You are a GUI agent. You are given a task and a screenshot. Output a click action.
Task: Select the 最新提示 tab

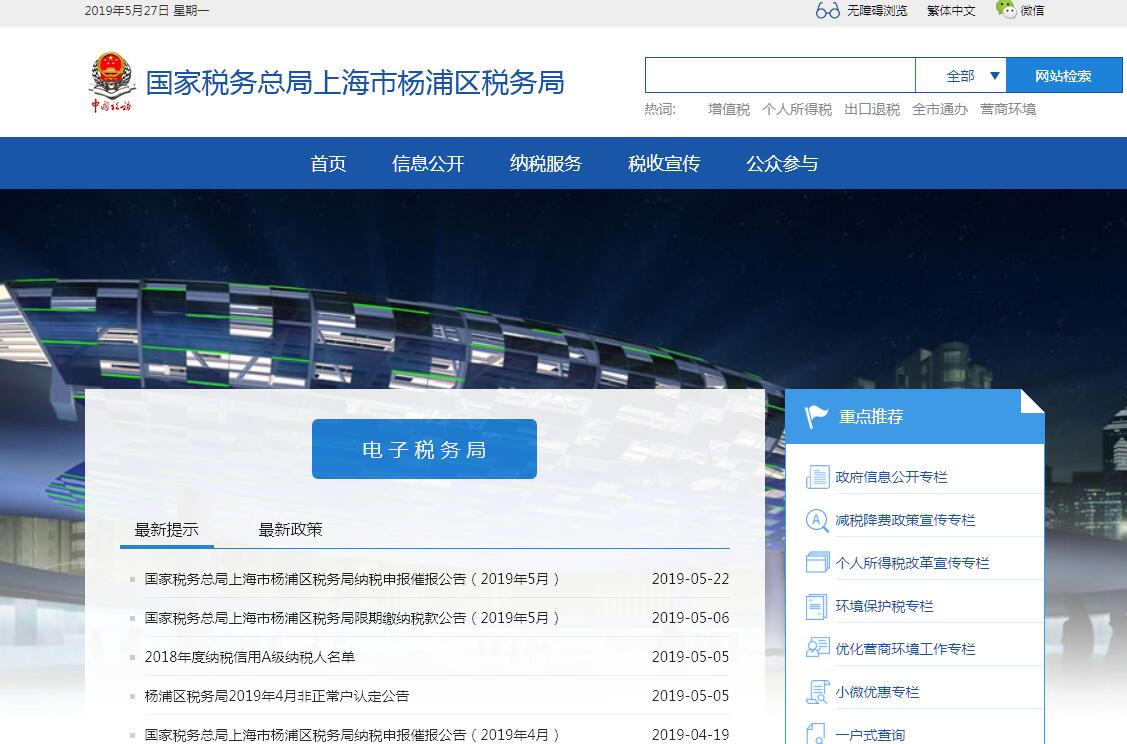[x=166, y=530]
